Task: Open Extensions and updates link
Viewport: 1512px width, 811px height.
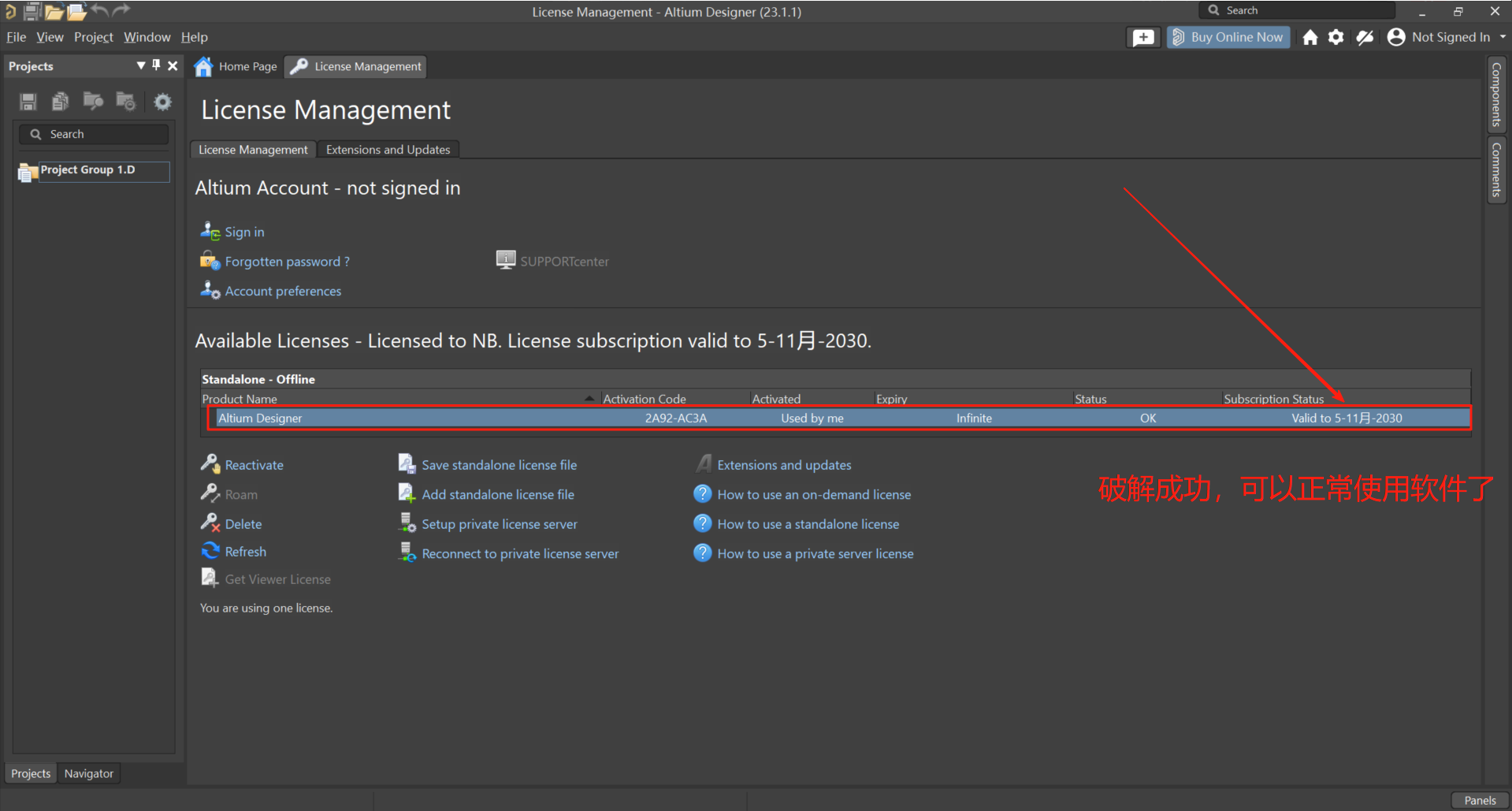Action: pyautogui.click(x=784, y=465)
